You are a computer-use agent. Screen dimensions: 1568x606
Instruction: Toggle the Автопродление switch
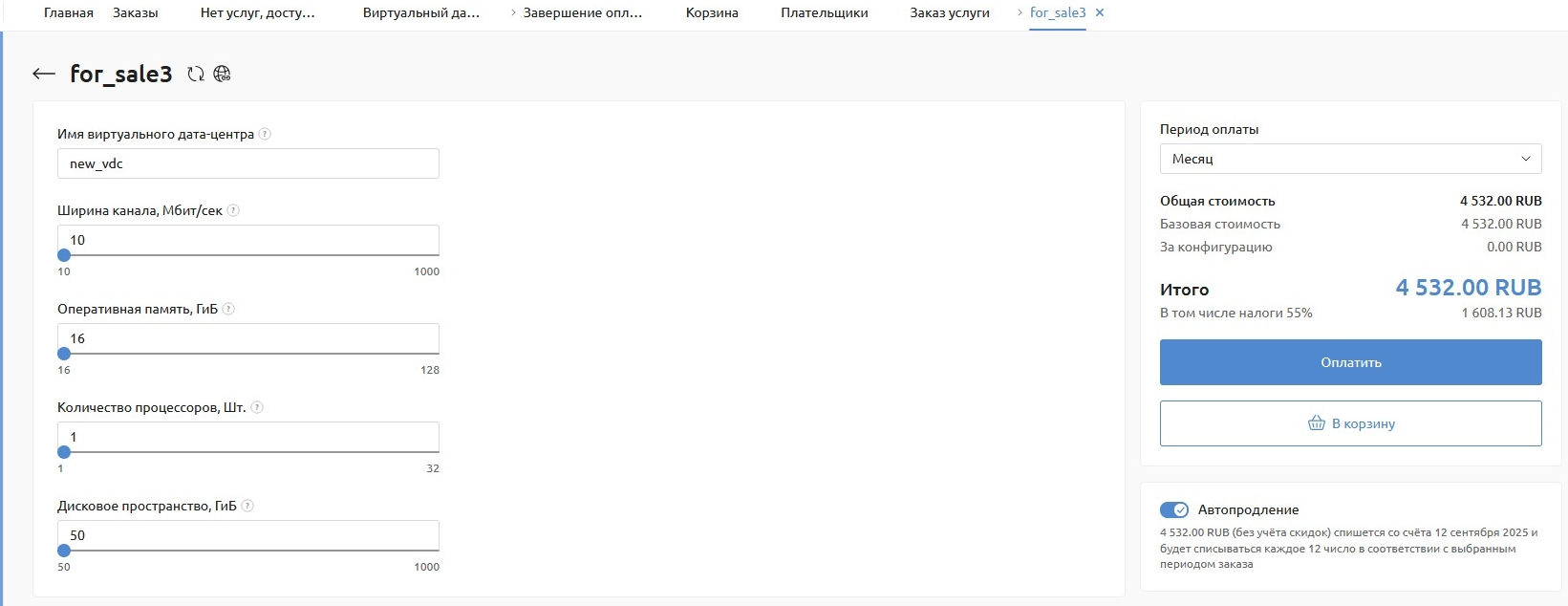(1174, 509)
